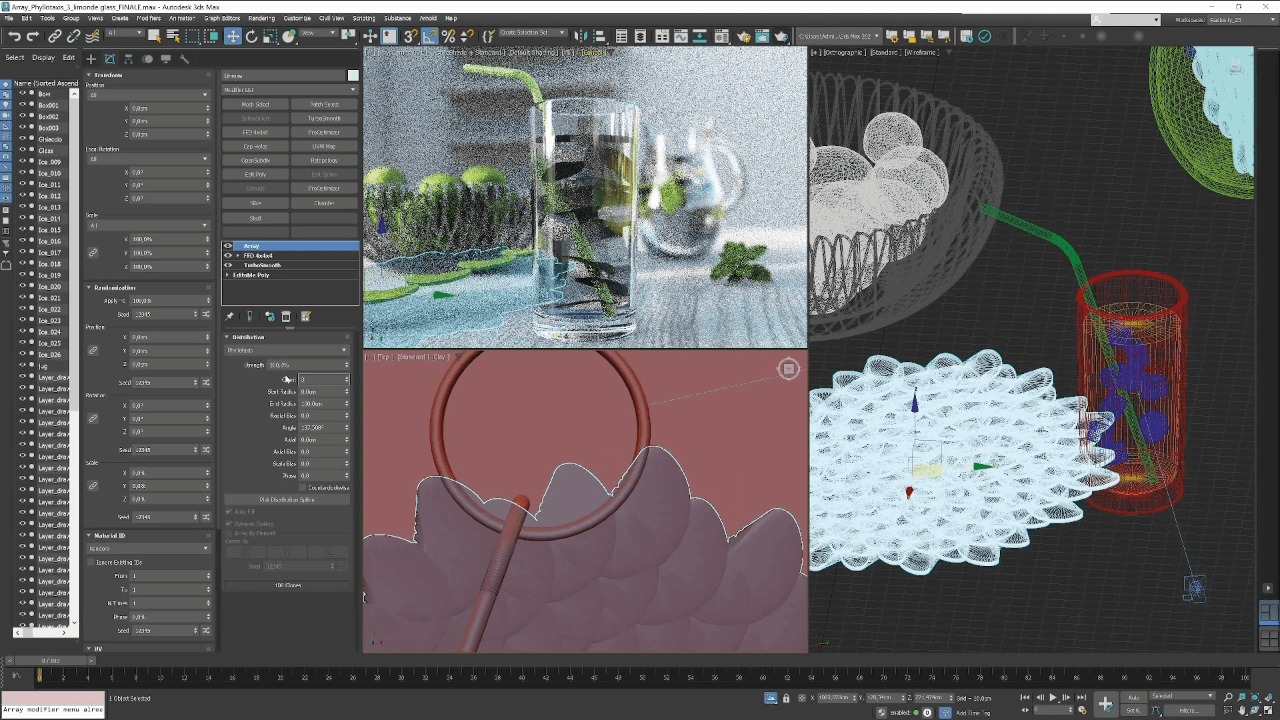
Task: Open the Hierarchy panel tab icon
Action: 128,58
